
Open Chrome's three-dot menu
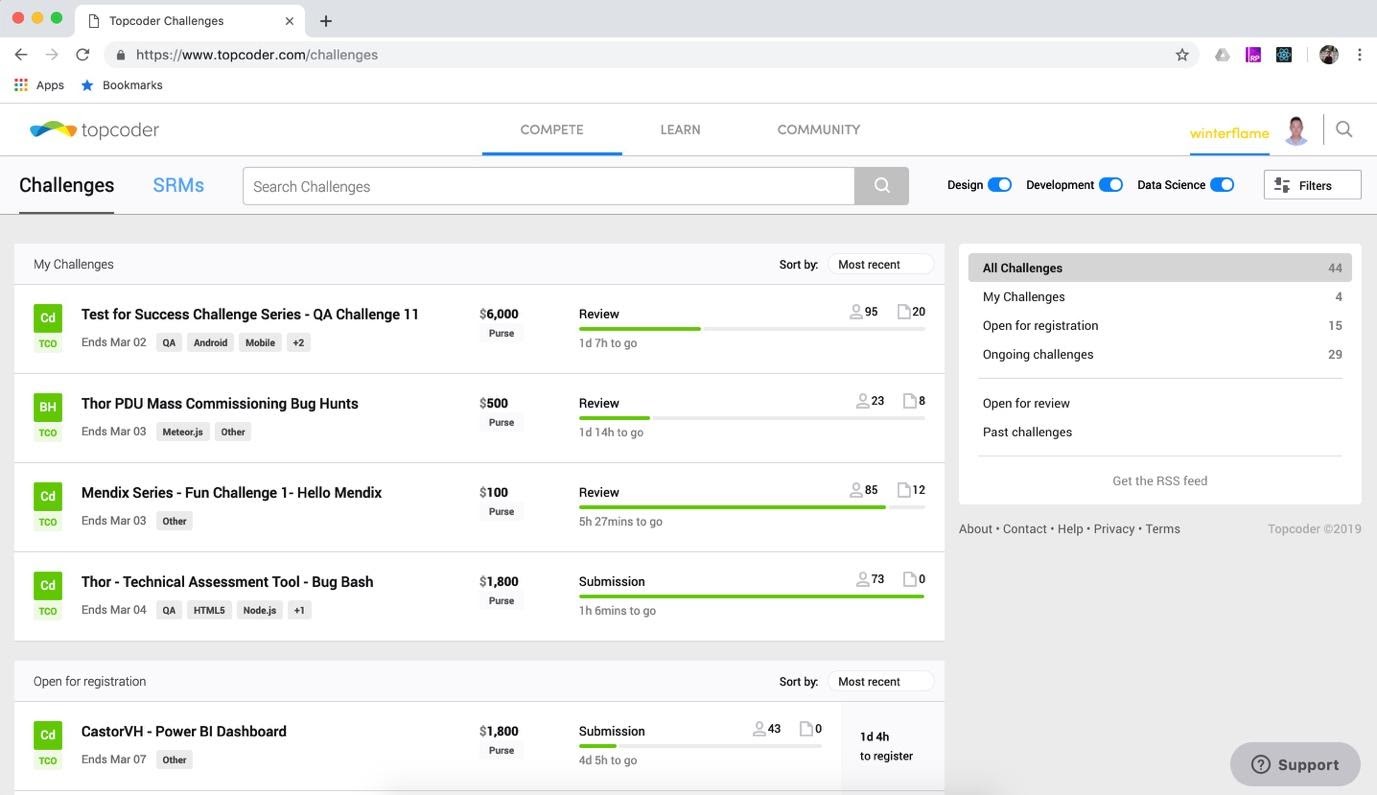(x=1359, y=55)
